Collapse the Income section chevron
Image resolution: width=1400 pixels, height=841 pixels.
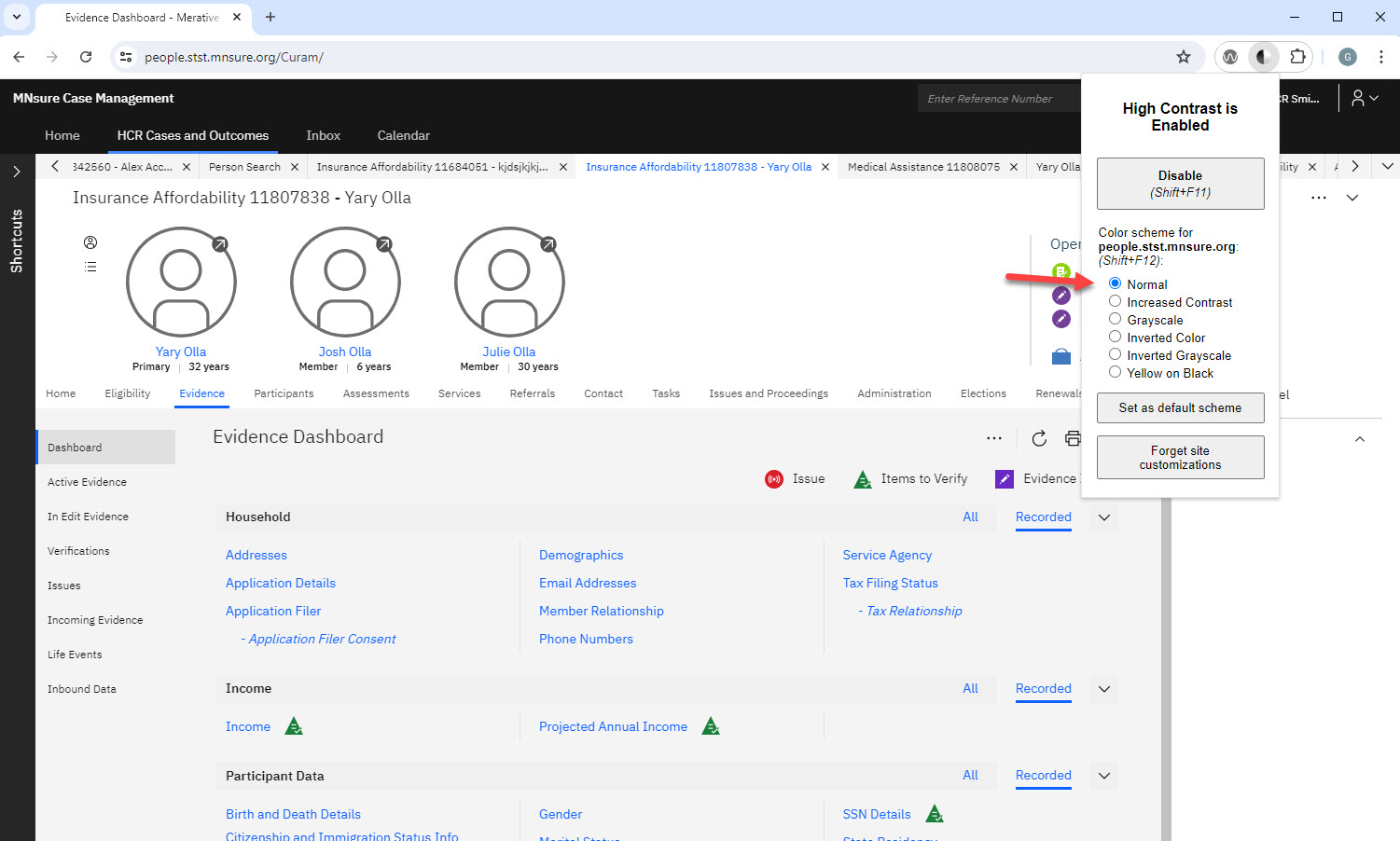[1104, 689]
